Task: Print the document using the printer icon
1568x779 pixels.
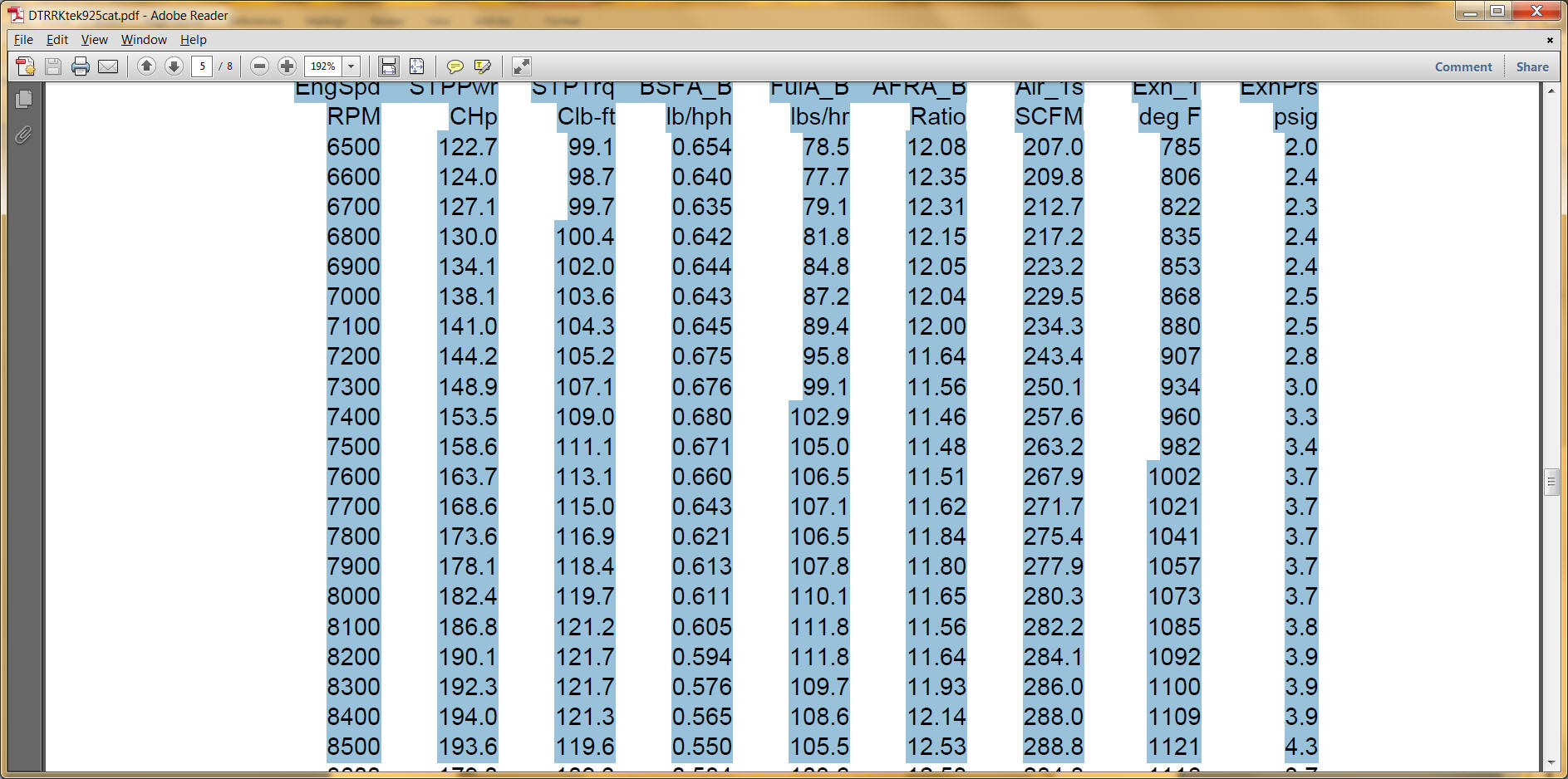Action: (81, 66)
